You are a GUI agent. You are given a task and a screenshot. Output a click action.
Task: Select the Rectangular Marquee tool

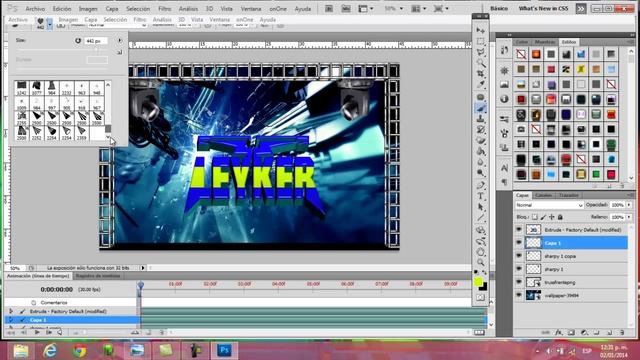point(481,41)
